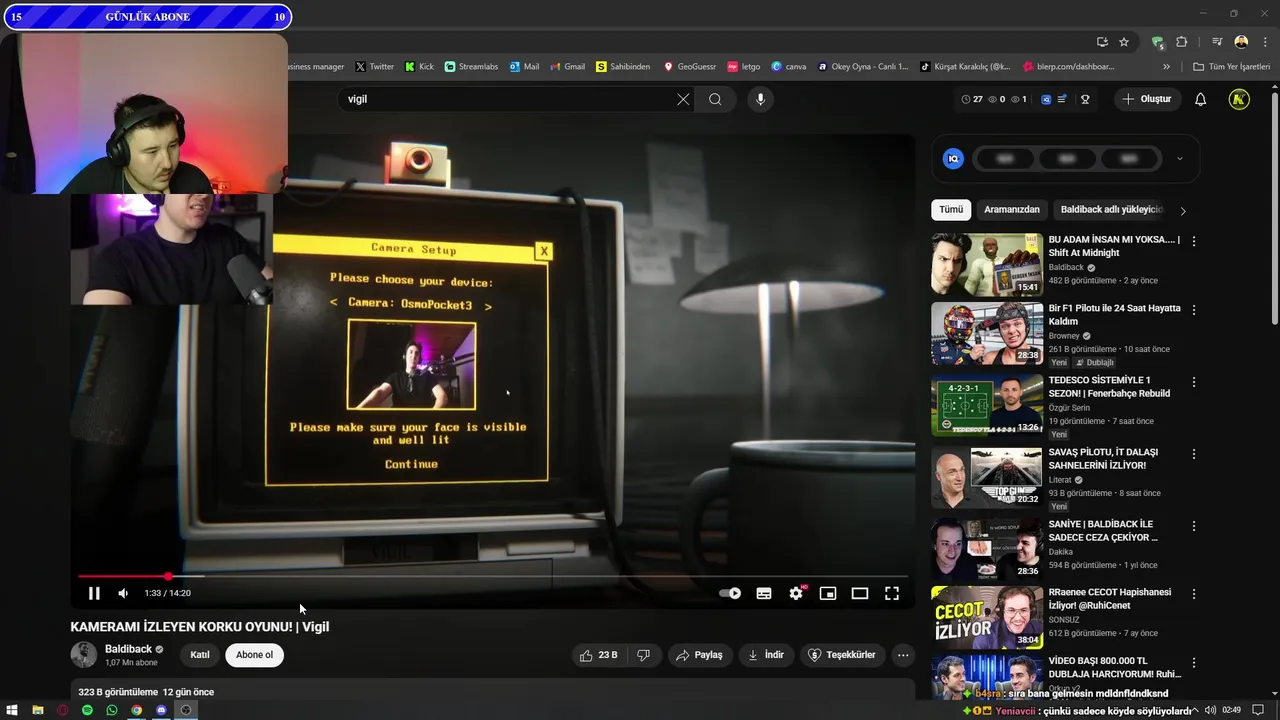
Task: Open the Gmail bookmark
Action: (567, 67)
